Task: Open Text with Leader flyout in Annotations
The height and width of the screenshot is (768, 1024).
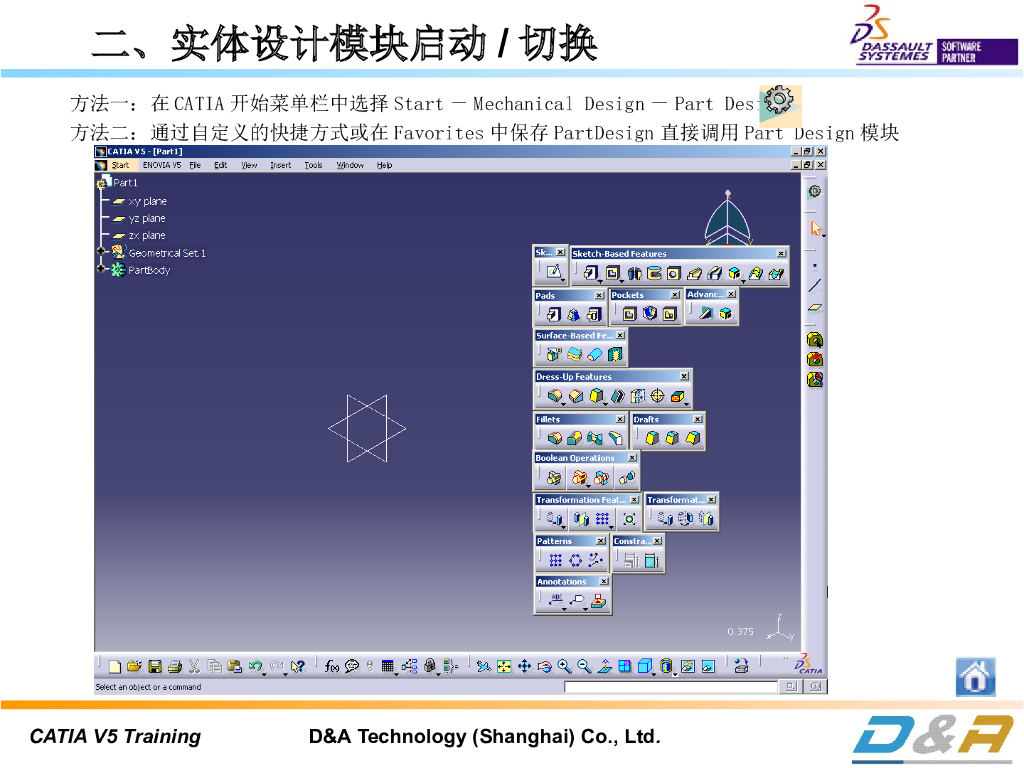Action: tap(564, 609)
